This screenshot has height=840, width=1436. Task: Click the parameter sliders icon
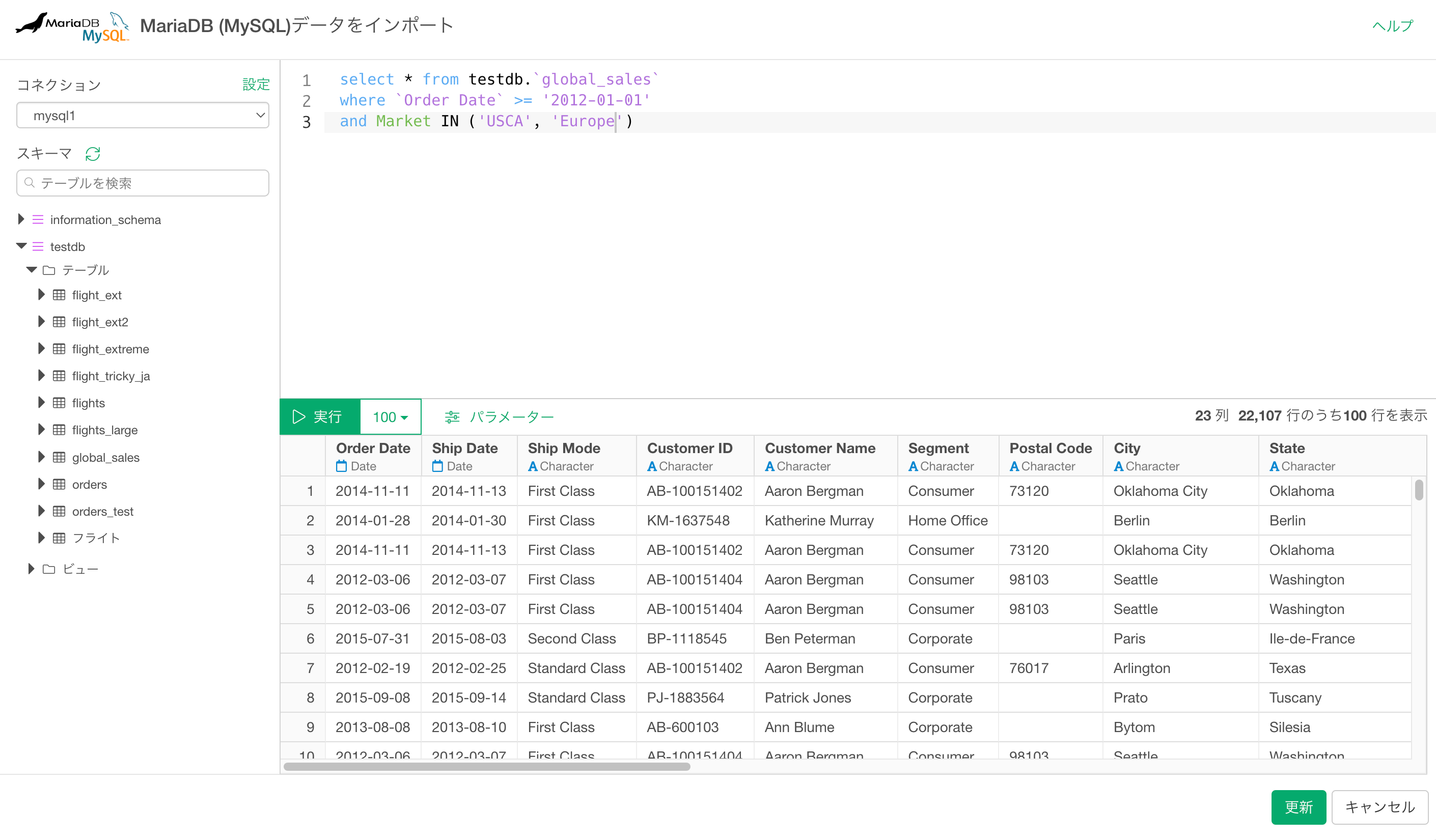click(452, 417)
